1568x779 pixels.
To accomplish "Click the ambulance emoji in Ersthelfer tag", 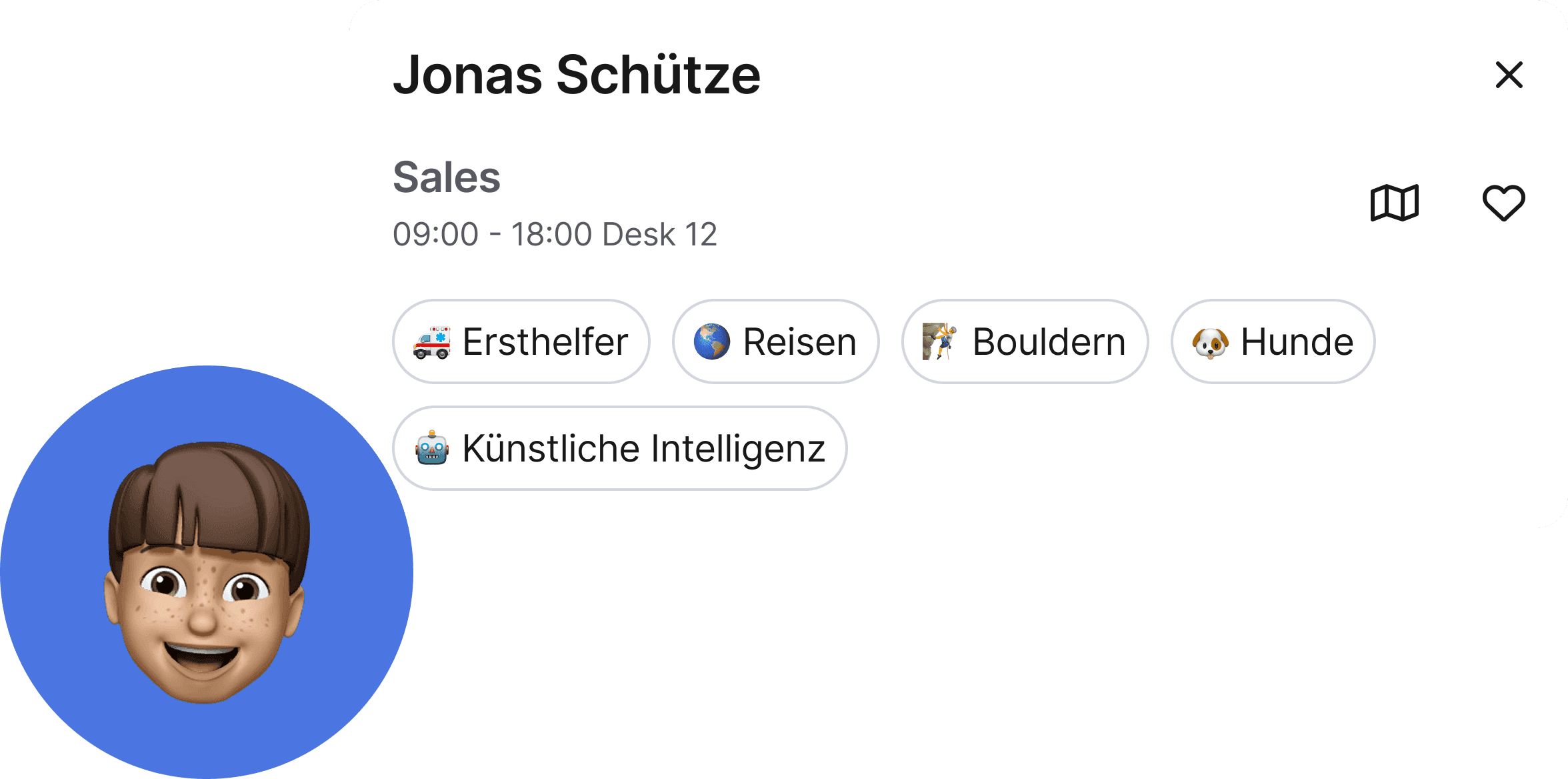I will [431, 342].
